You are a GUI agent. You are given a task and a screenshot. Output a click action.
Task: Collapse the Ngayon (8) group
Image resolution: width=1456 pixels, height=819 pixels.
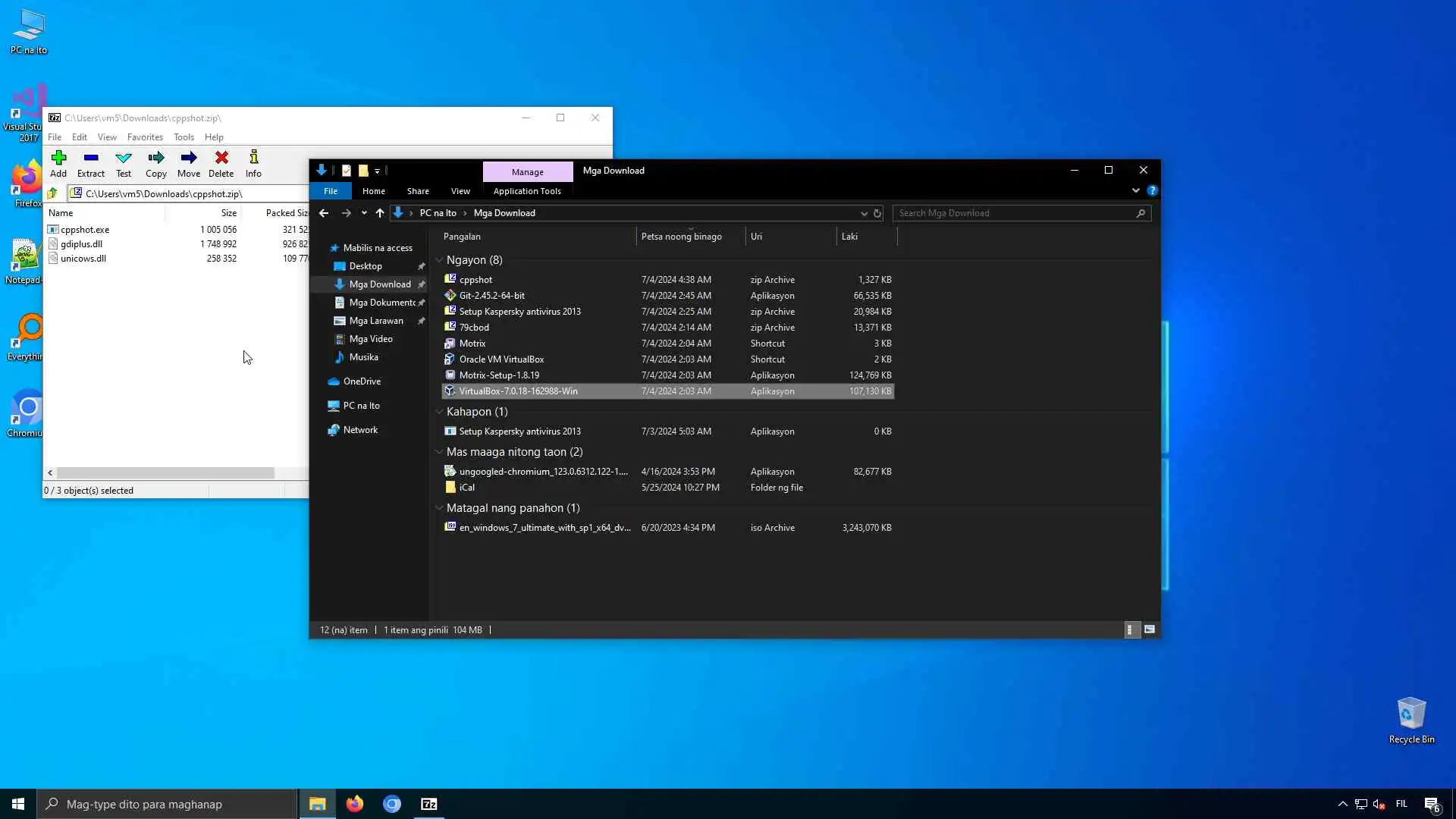[439, 260]
